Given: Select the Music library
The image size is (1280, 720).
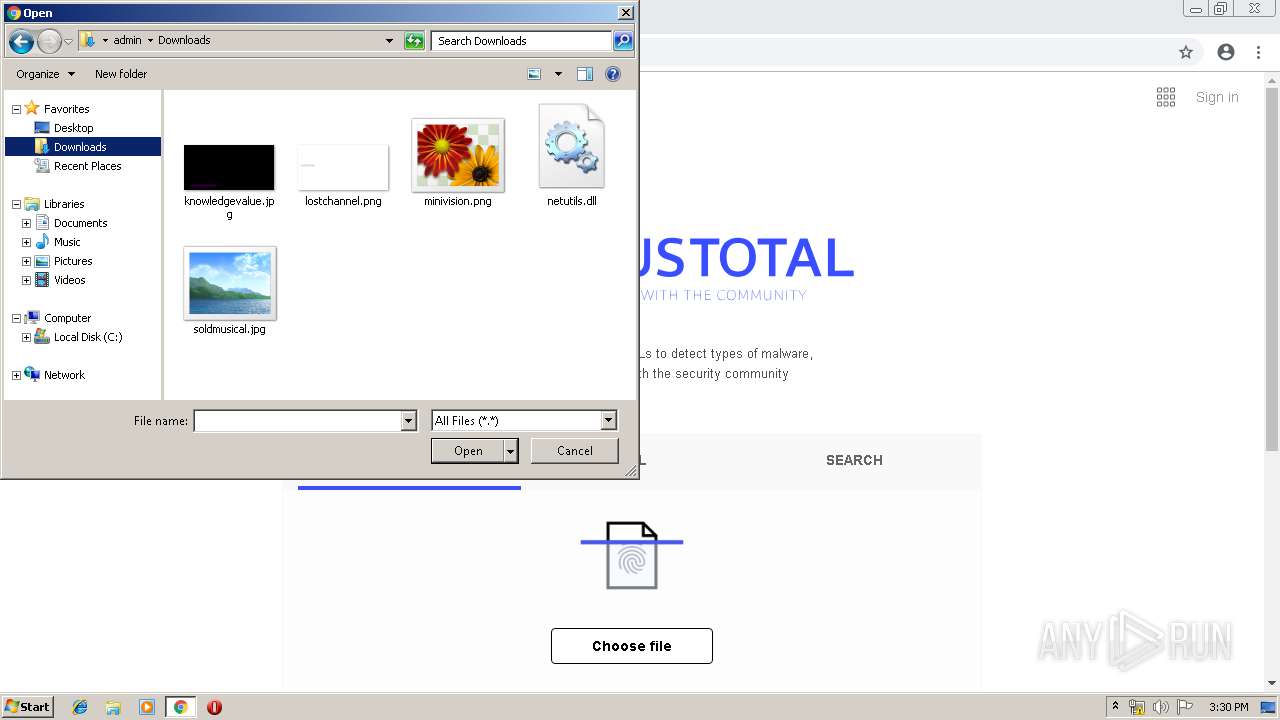Looking at the screenshot, I should [x=67, y=242].
